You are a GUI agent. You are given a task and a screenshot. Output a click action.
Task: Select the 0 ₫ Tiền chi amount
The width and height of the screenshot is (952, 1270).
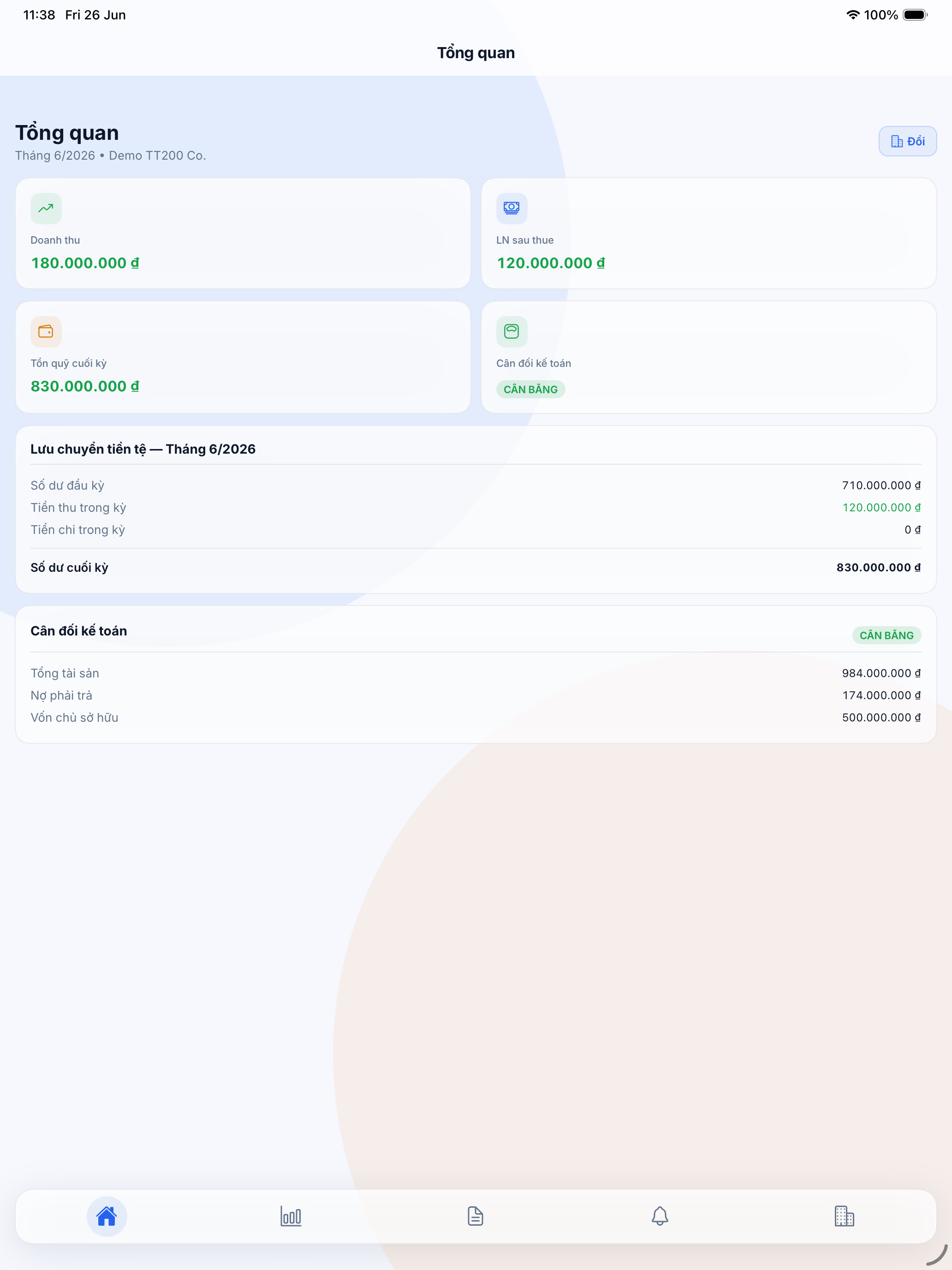click(x=912, y=530)
